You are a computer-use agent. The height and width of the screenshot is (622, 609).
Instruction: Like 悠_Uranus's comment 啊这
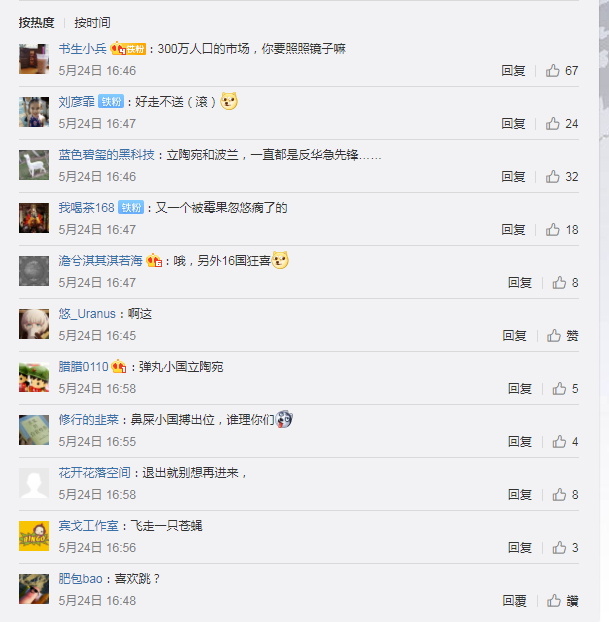pyautogui.click(x=554, y=336)
